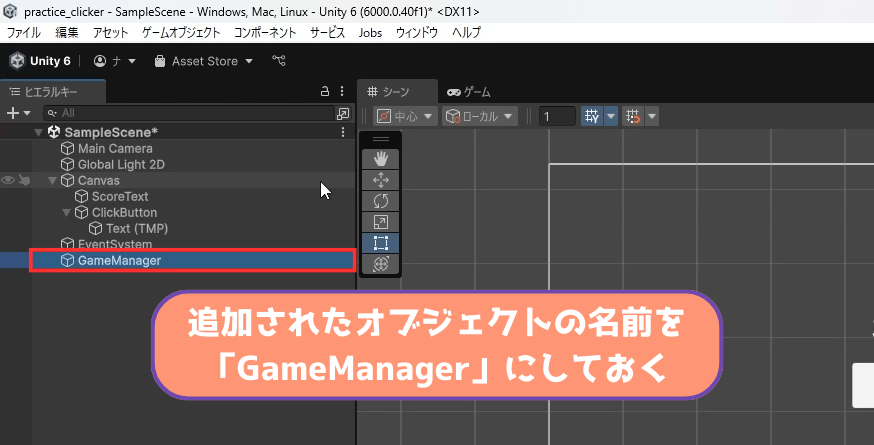The height and width of the screenshot is (445, 874).
Task: Click the grid snap value field
Action: point(557,116)
